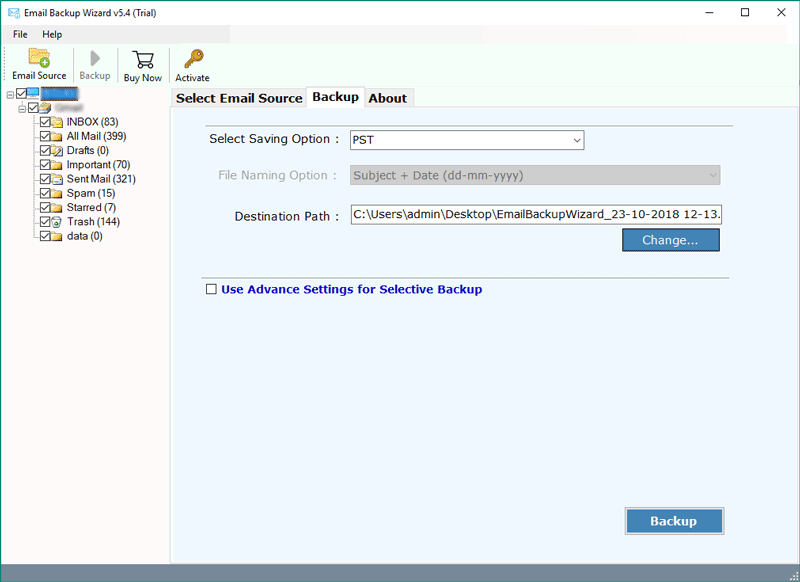Deselect the Sent Mail (321) checkbox
The image size is (800, 582).
pyautogui.click(x=45, y=178)
